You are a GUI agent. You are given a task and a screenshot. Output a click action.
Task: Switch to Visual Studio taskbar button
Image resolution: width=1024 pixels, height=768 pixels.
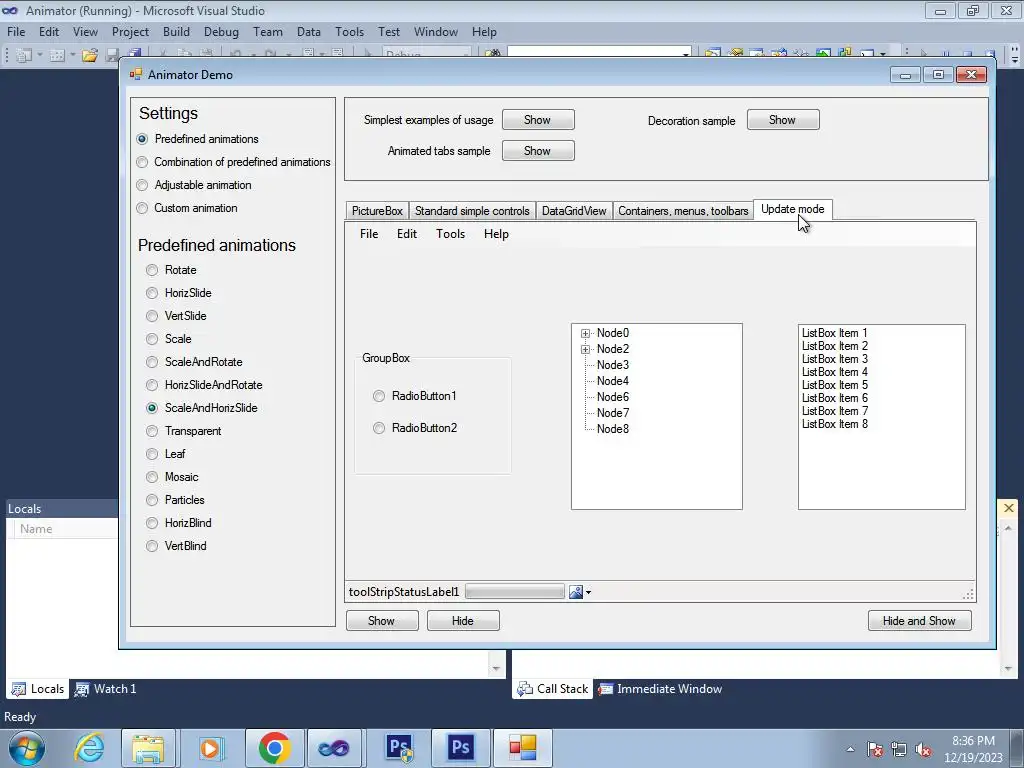click(334, 748)
